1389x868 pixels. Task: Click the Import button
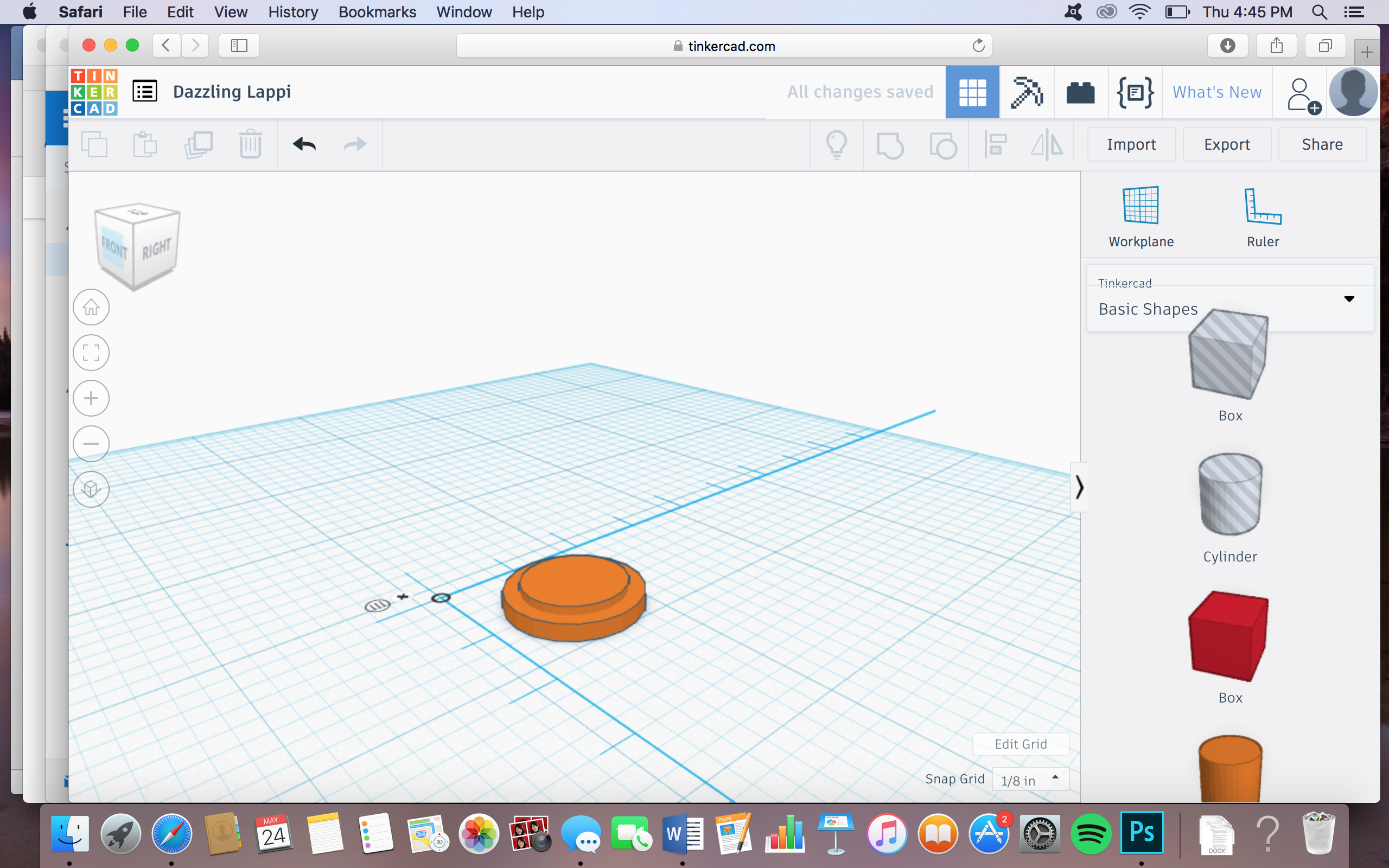pyautogui.click(x=1131, y=144)
